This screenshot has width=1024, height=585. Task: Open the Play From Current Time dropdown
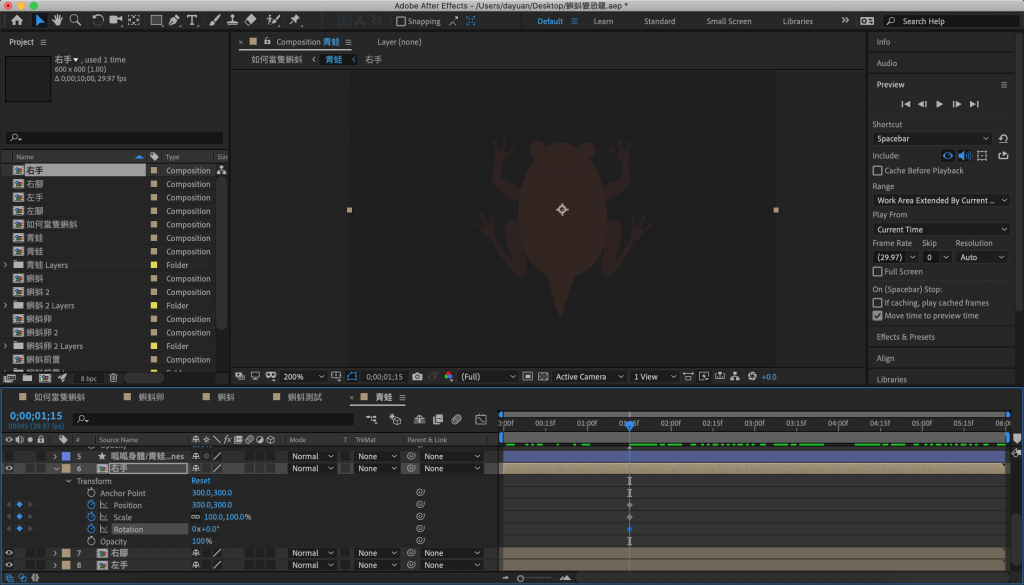941,229
